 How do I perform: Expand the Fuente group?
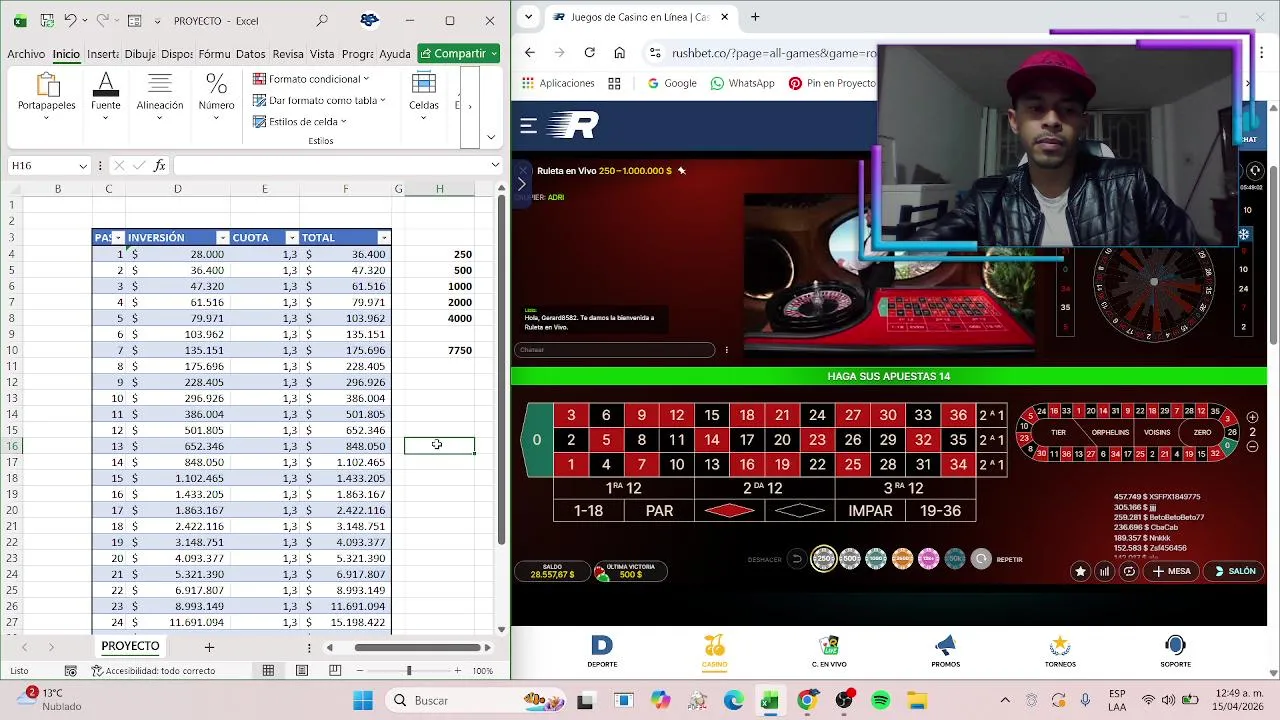pyautogui.click(x=106, y=98)
